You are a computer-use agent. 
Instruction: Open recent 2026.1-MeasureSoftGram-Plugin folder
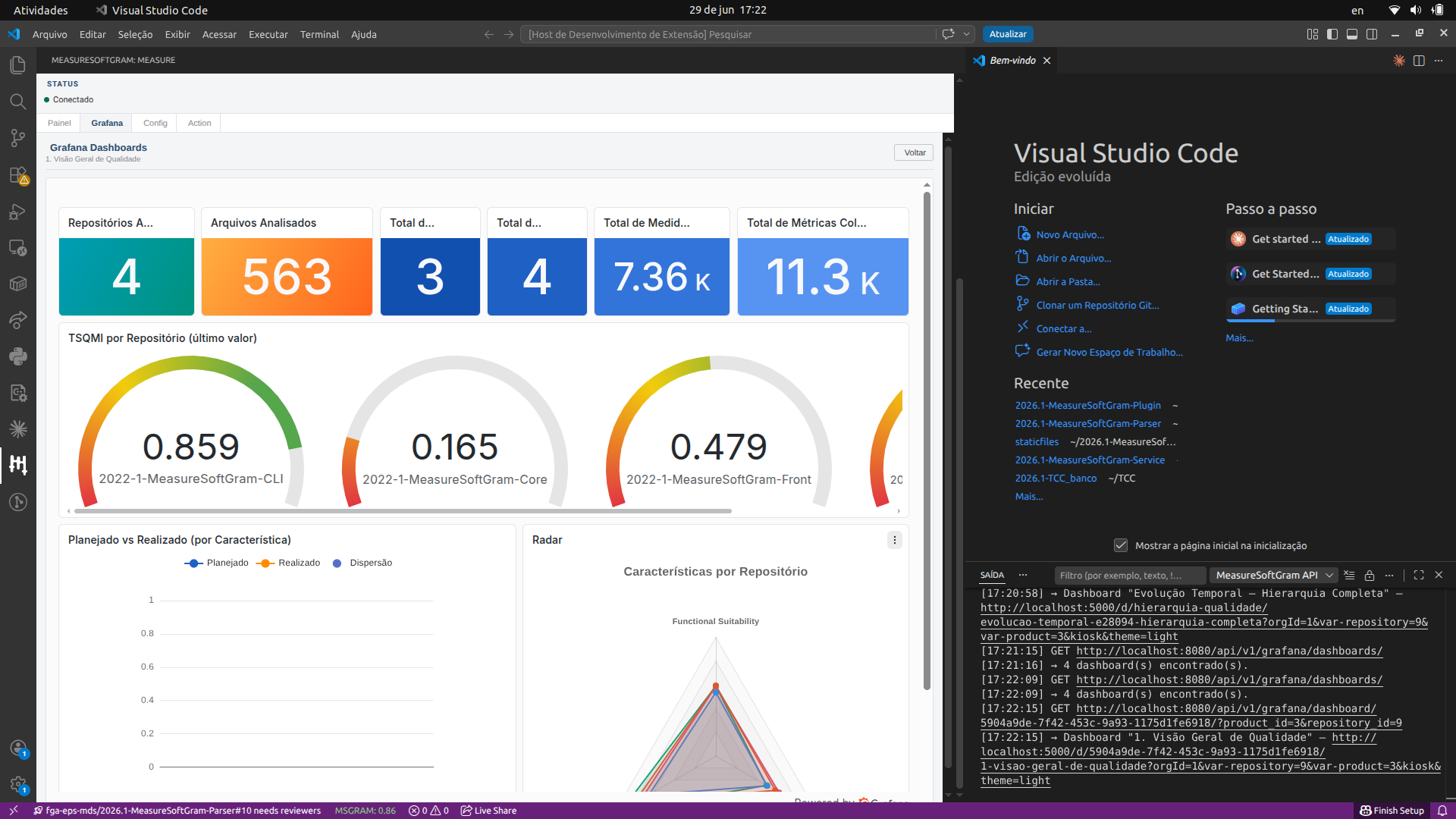tap(1087, 406)
